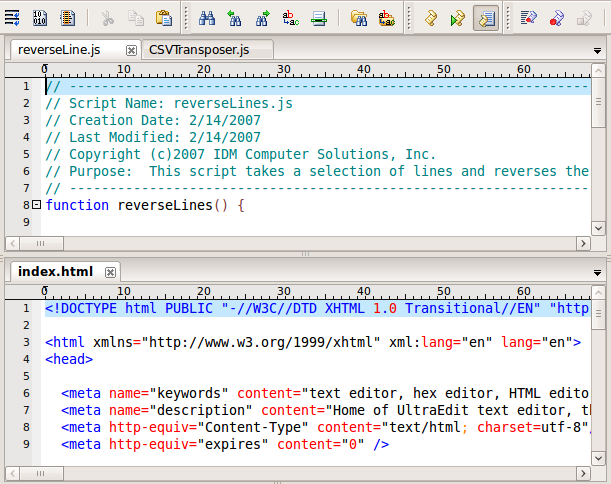Open the Replace dialog icon
This screenshot has height=484, width=611.
coord(290,18)
